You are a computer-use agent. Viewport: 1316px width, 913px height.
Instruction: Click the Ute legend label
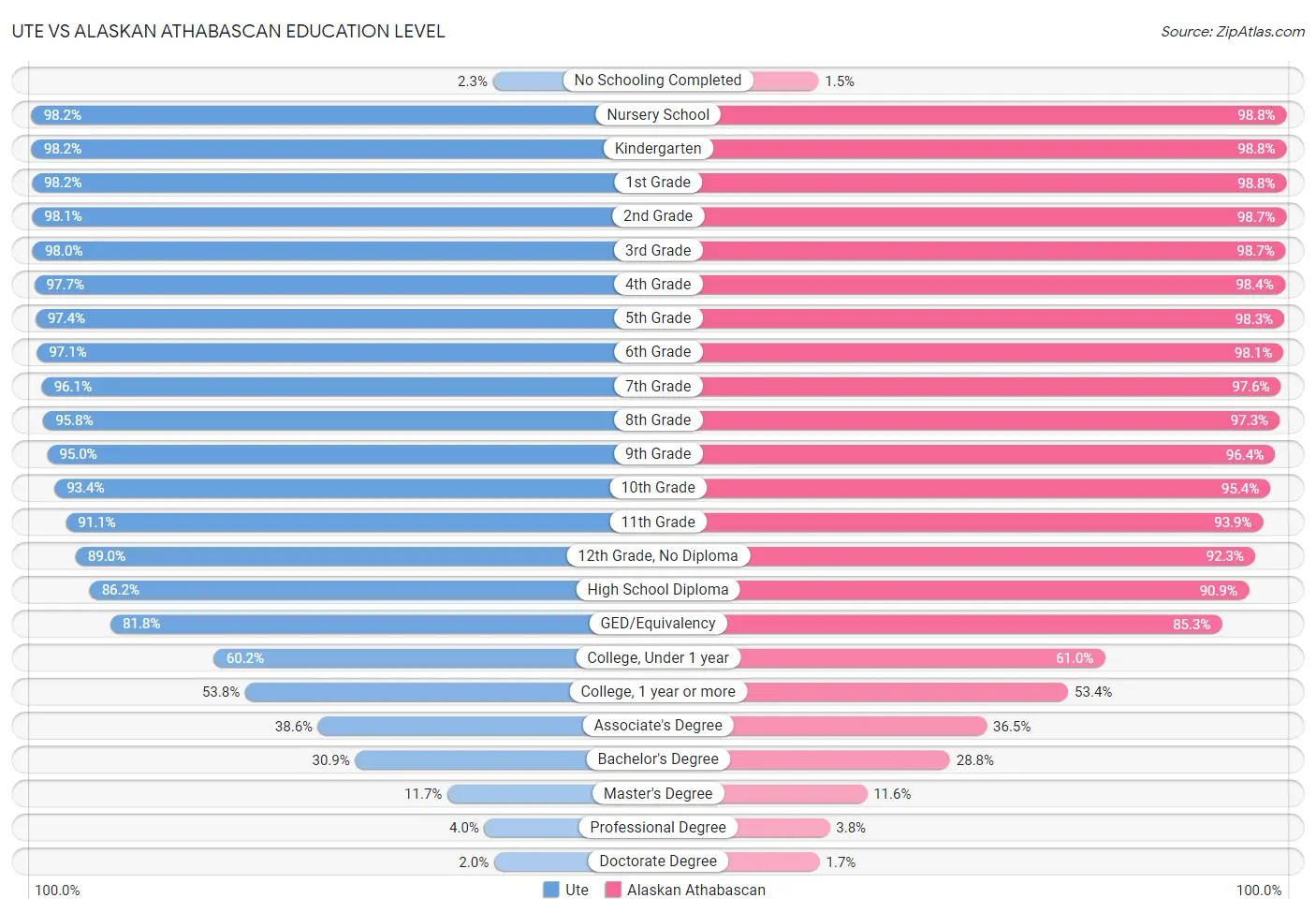point(577,890)
